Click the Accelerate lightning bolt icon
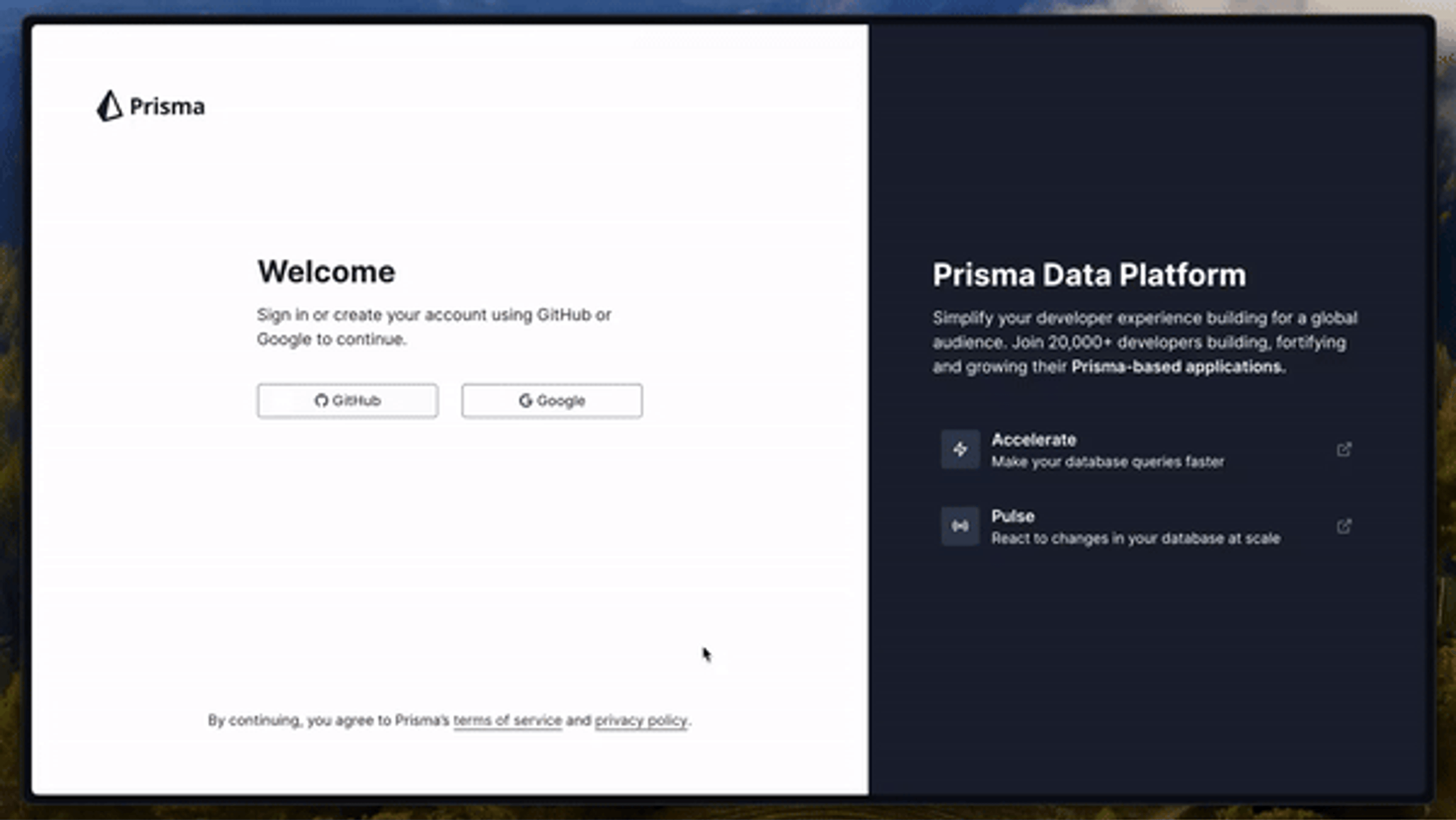The height and width of the screenshot is (820, 1456). (x=960, y=450)
